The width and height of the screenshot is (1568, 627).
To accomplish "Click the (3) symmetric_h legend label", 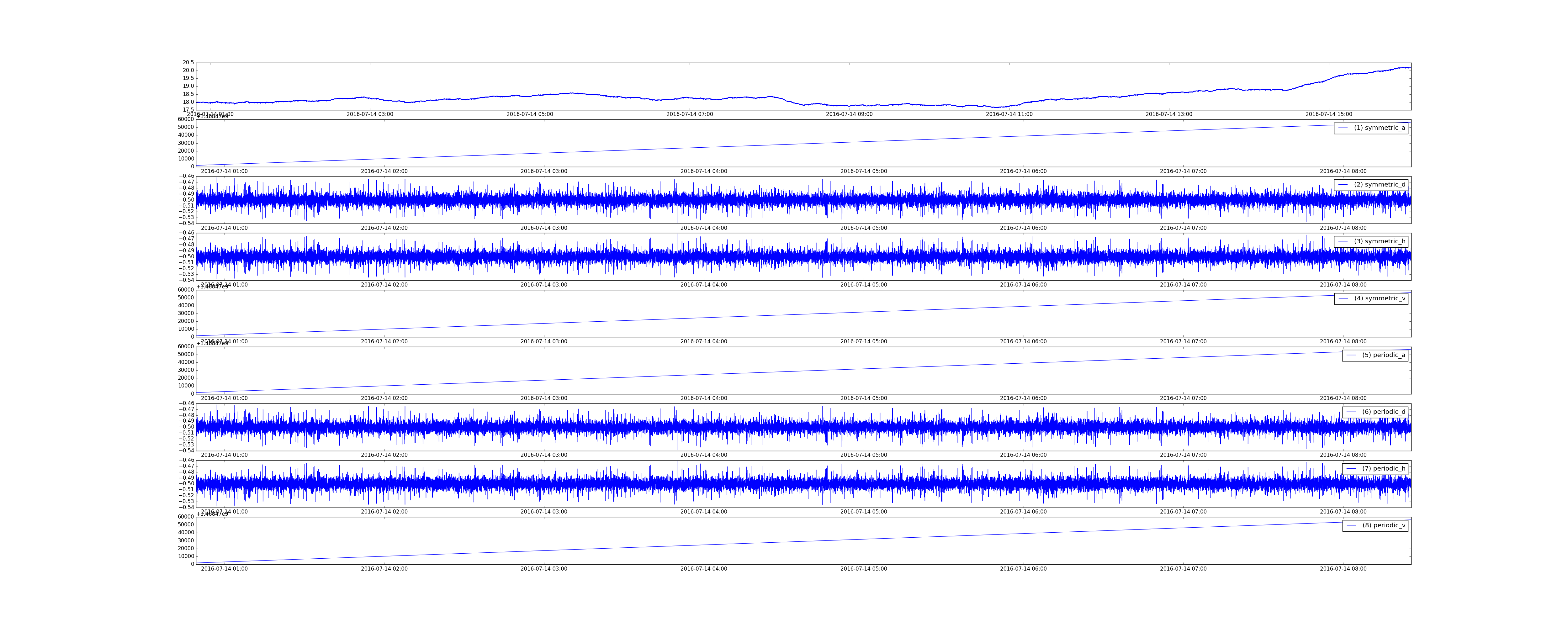I will 1379,241.
